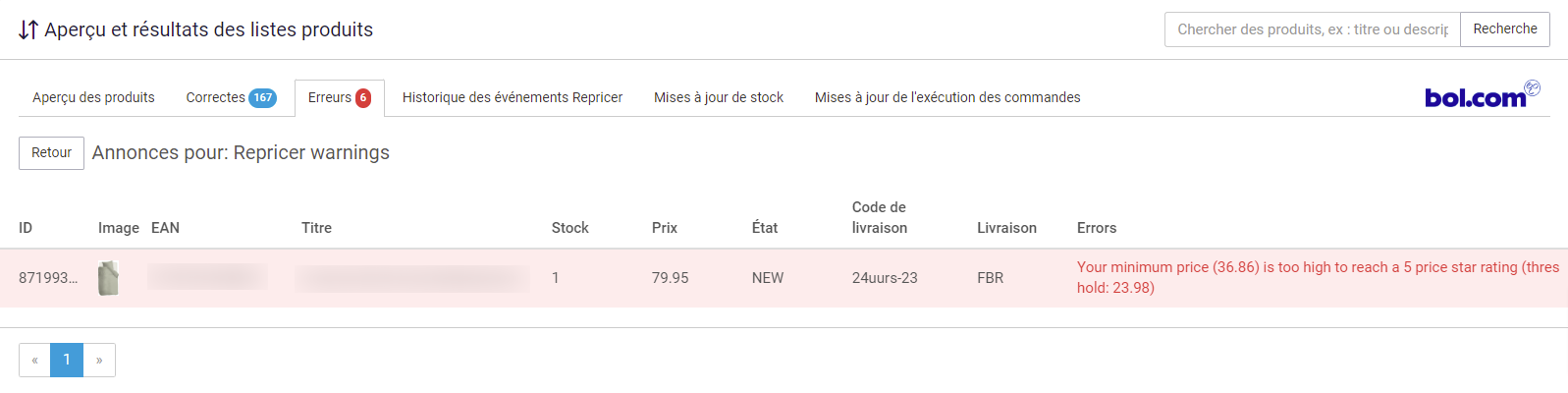Open the product thumbnail image
Image resolution: width=1568 pixels, height=393 pixels.
pyautogui.click(x=108, y=278)
